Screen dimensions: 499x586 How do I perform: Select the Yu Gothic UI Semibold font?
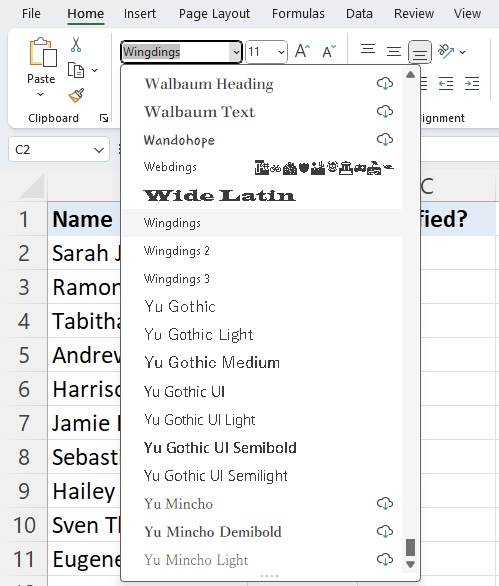[262, 447]
